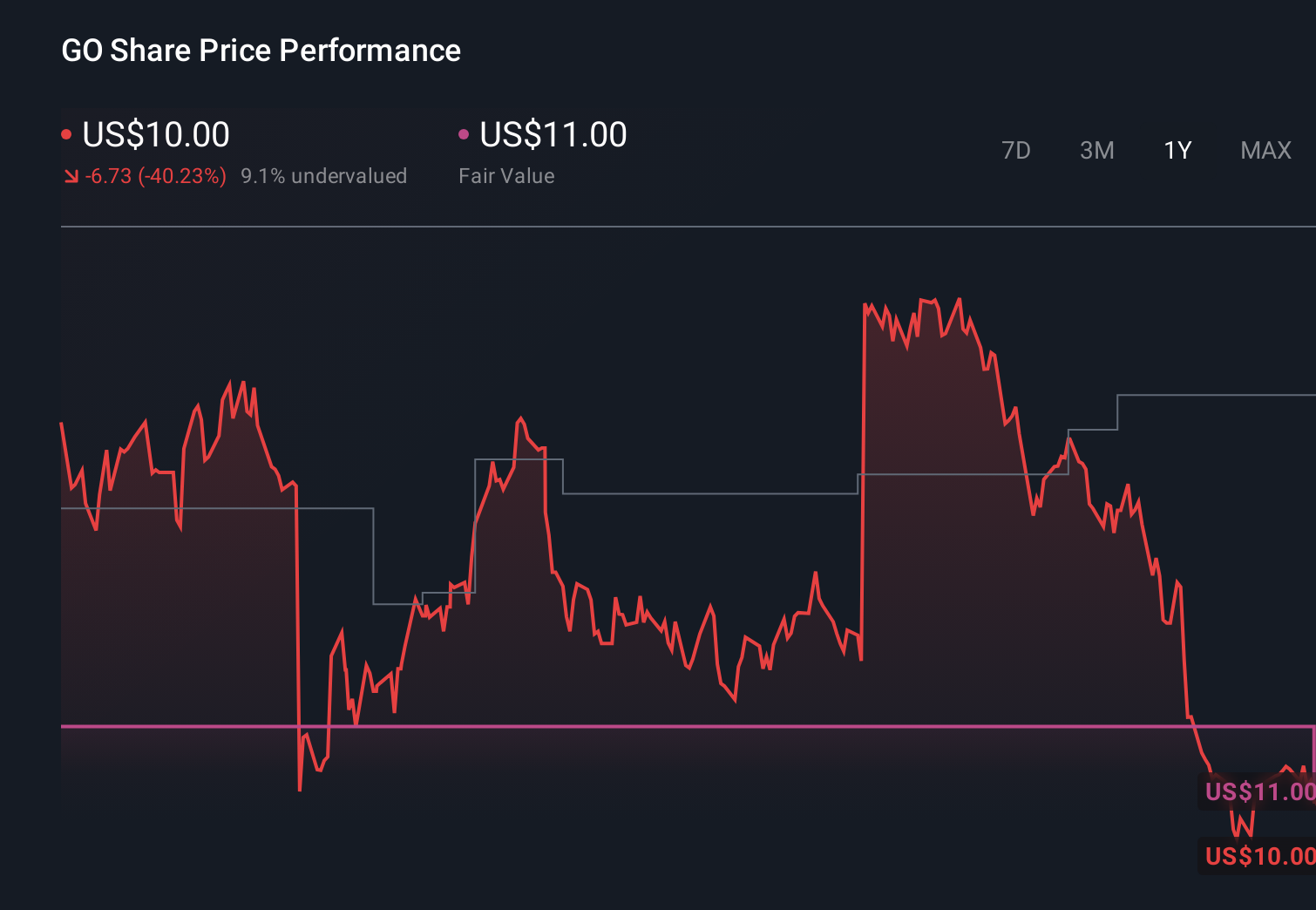Click the lowest dip of the price line
The height and width of the screenshot is (910, 1316).
click(x=299, y=791)
